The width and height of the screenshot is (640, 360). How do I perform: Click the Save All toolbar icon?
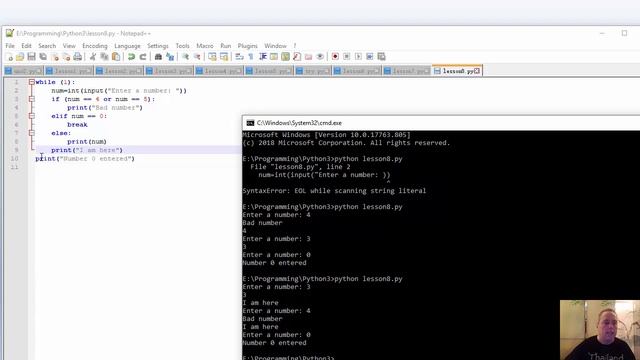tap(43, 57)
